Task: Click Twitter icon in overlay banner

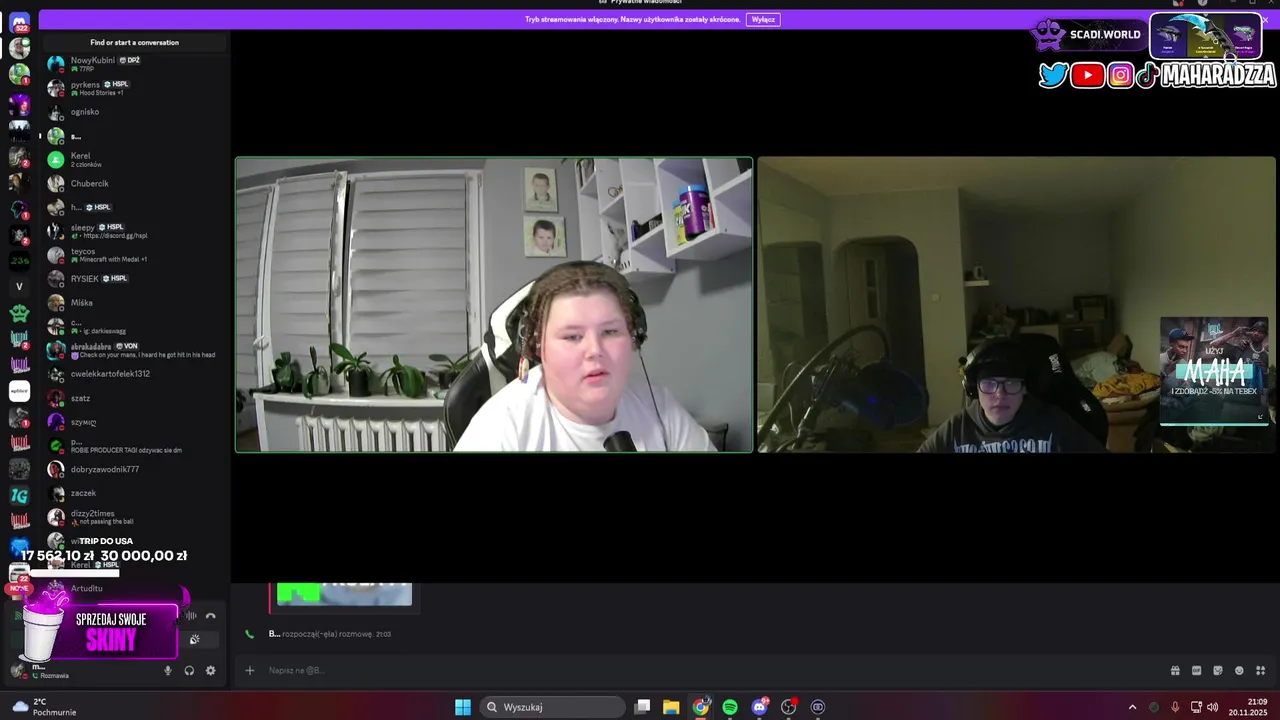Action: click(x=1053, y=75)
